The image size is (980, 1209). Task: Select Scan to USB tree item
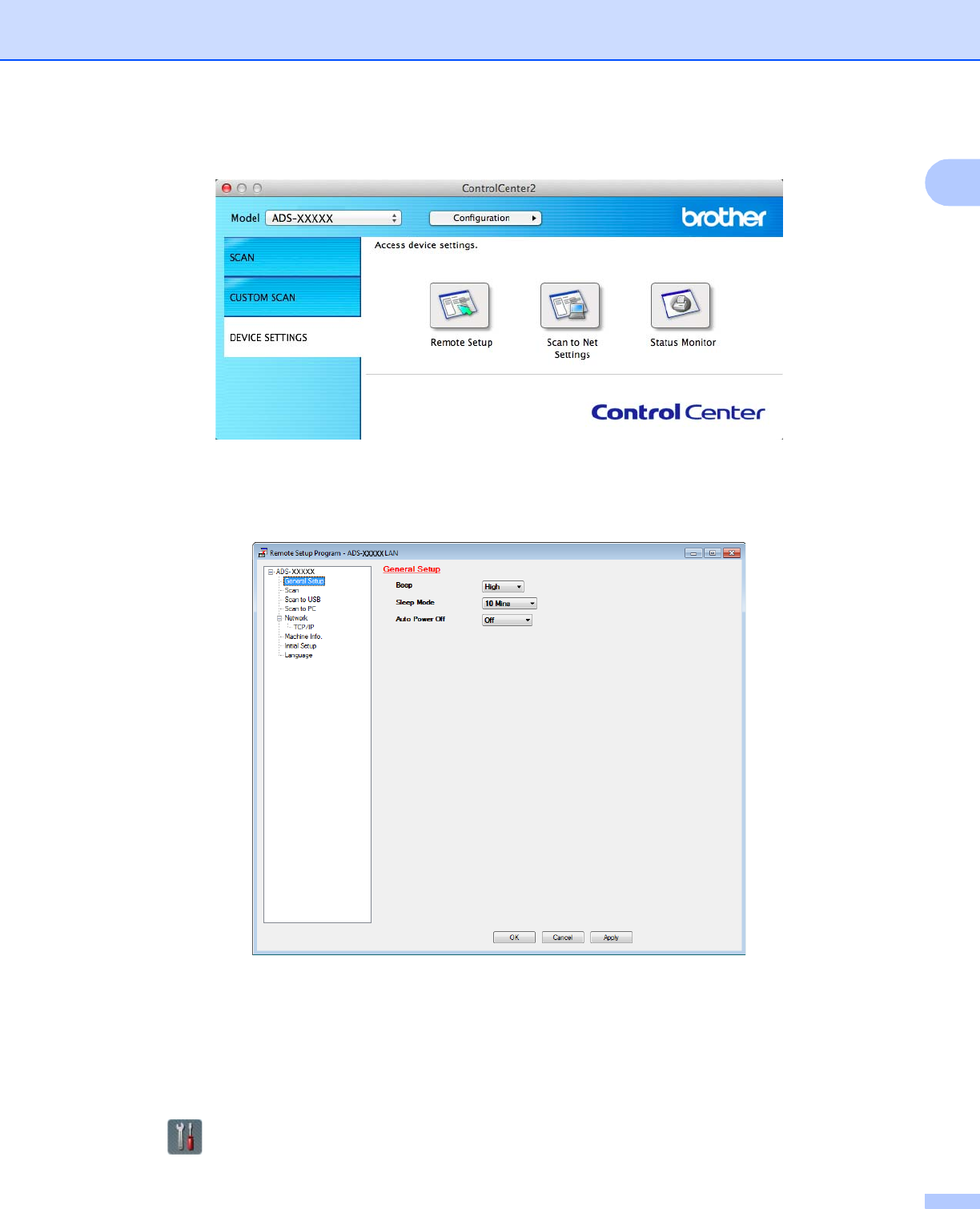pyautogui.click(x=303, y=600)
